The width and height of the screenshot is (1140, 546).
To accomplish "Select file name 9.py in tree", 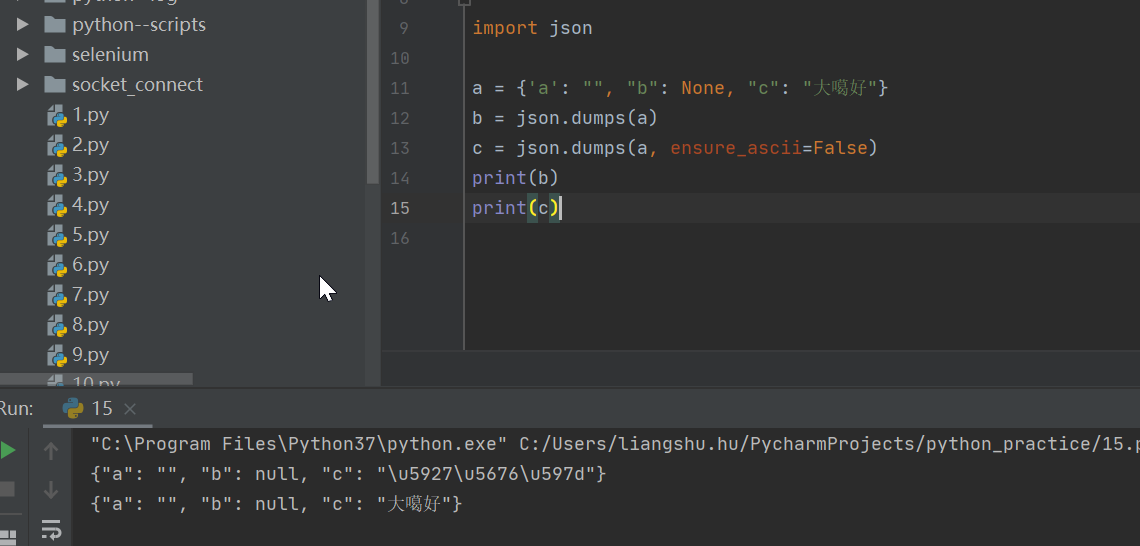I will tap(90, 355).
